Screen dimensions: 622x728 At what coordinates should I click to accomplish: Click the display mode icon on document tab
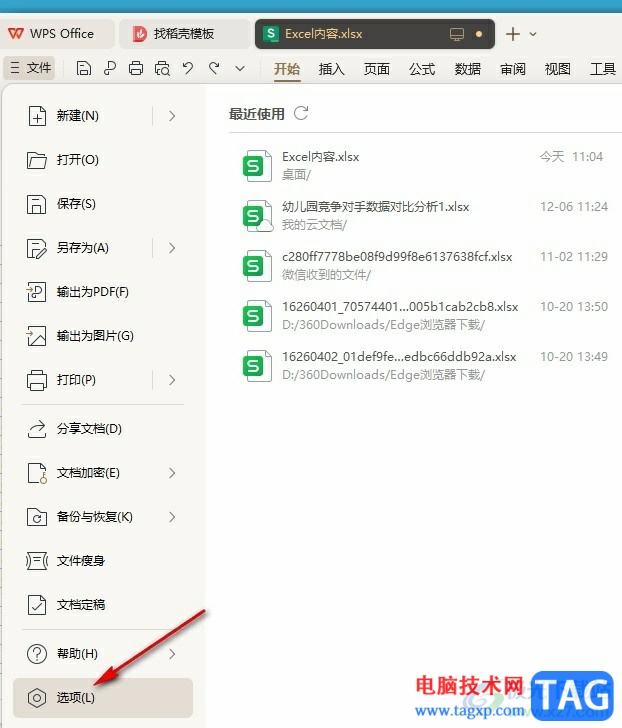point(457,34)
